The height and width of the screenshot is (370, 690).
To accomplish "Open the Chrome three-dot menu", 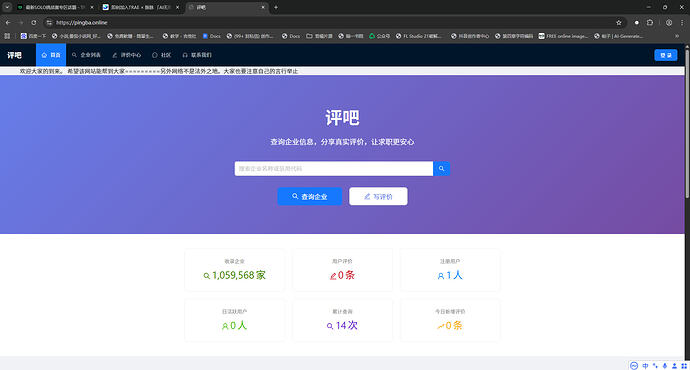I will tap(683, 22).
